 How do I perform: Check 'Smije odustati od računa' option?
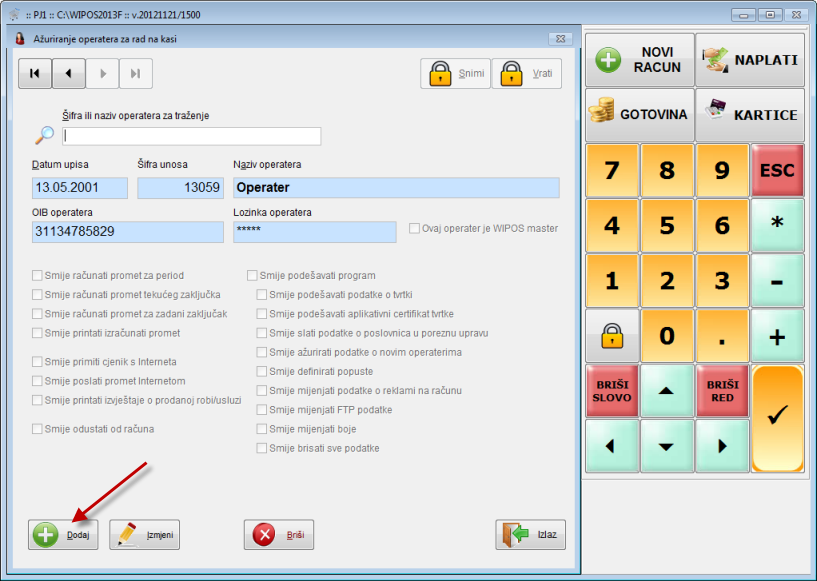click(38, 429)
